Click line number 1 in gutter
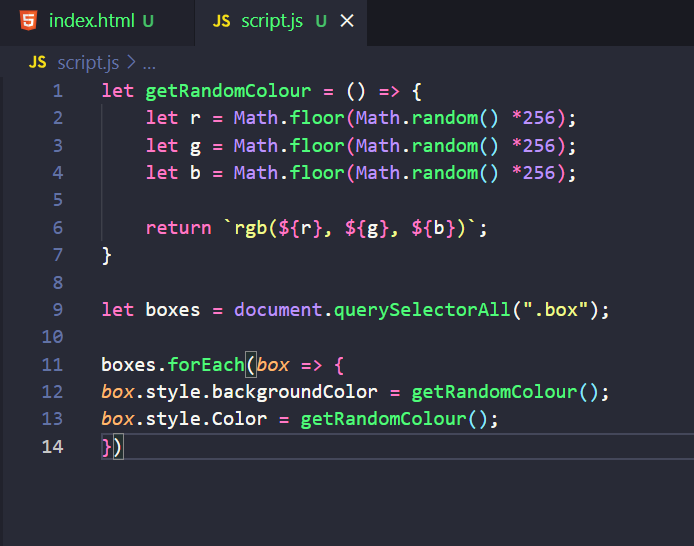 58,91
